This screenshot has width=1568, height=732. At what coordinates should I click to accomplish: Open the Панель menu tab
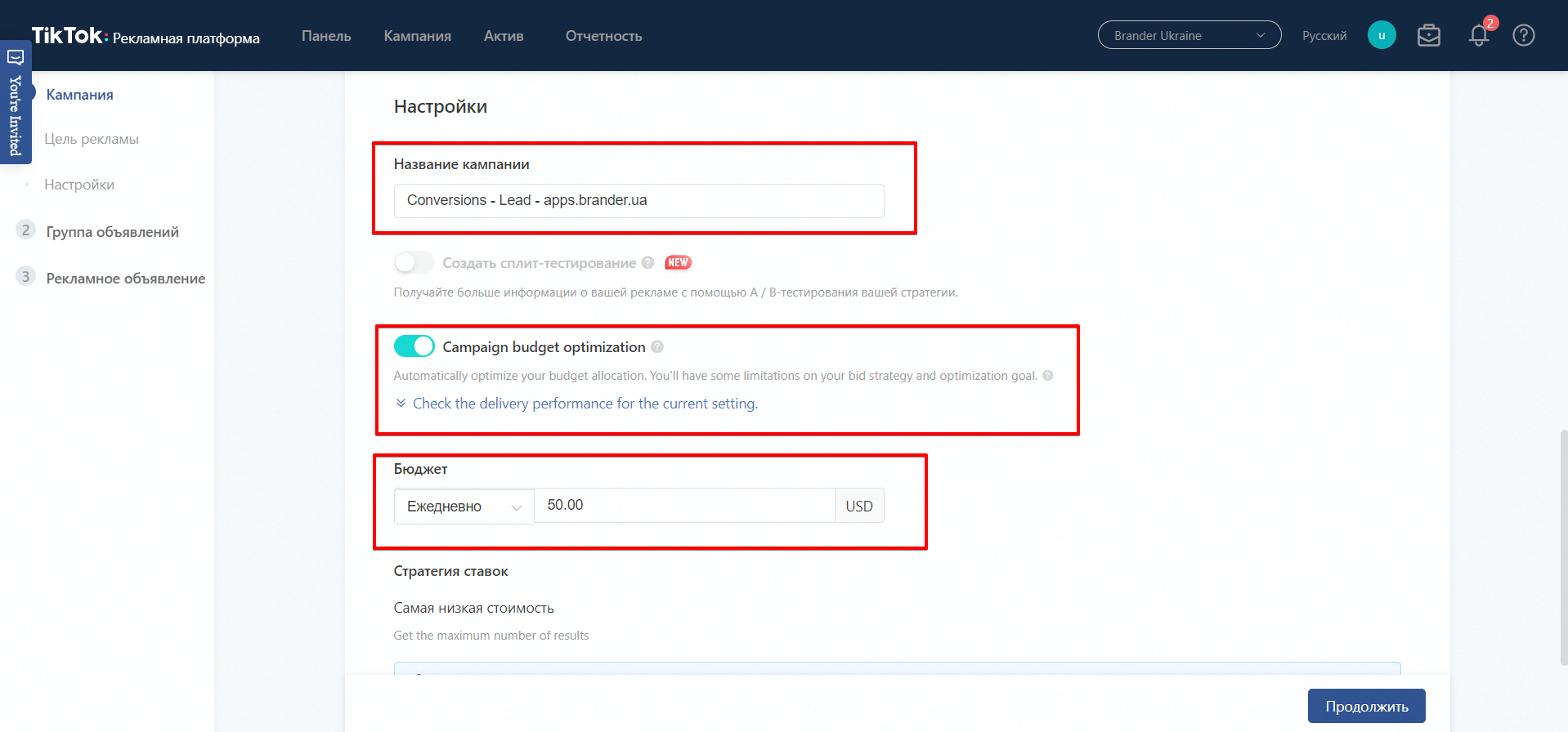[326, 36]
